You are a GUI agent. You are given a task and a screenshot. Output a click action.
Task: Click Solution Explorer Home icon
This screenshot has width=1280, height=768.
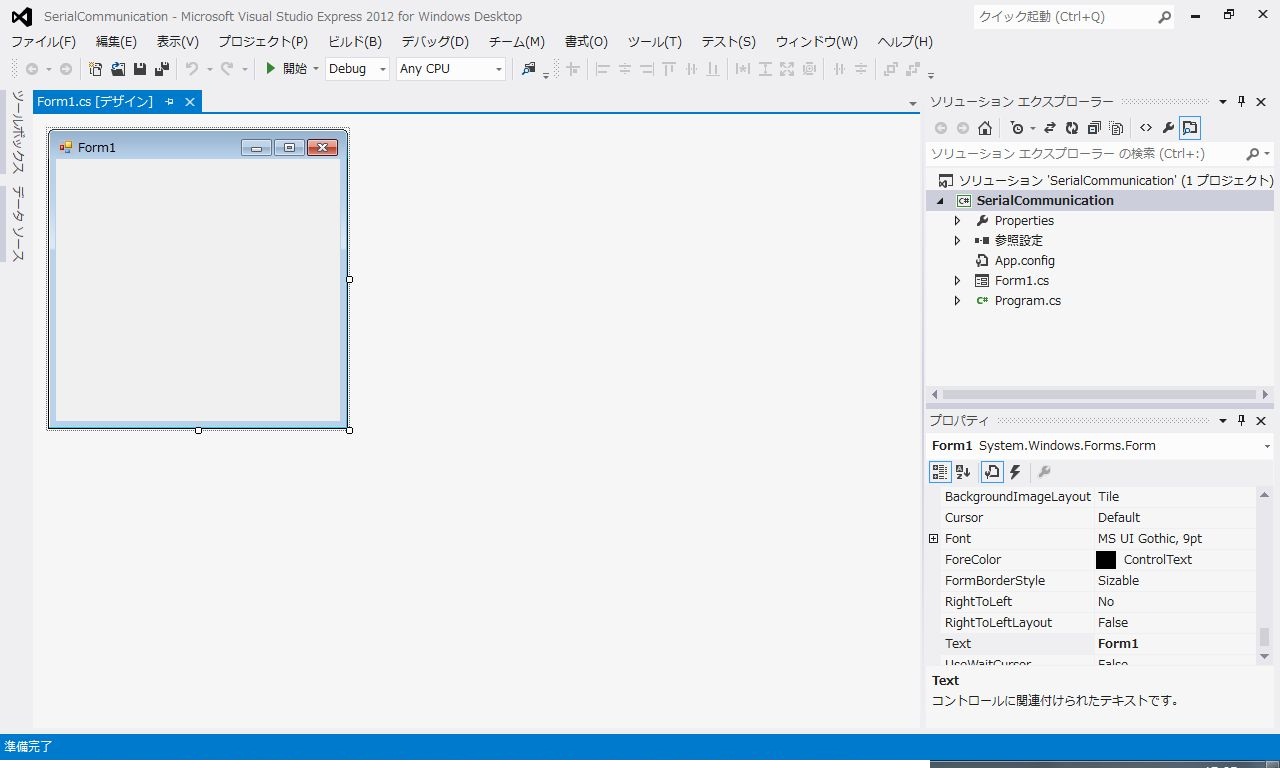(985, 128)
